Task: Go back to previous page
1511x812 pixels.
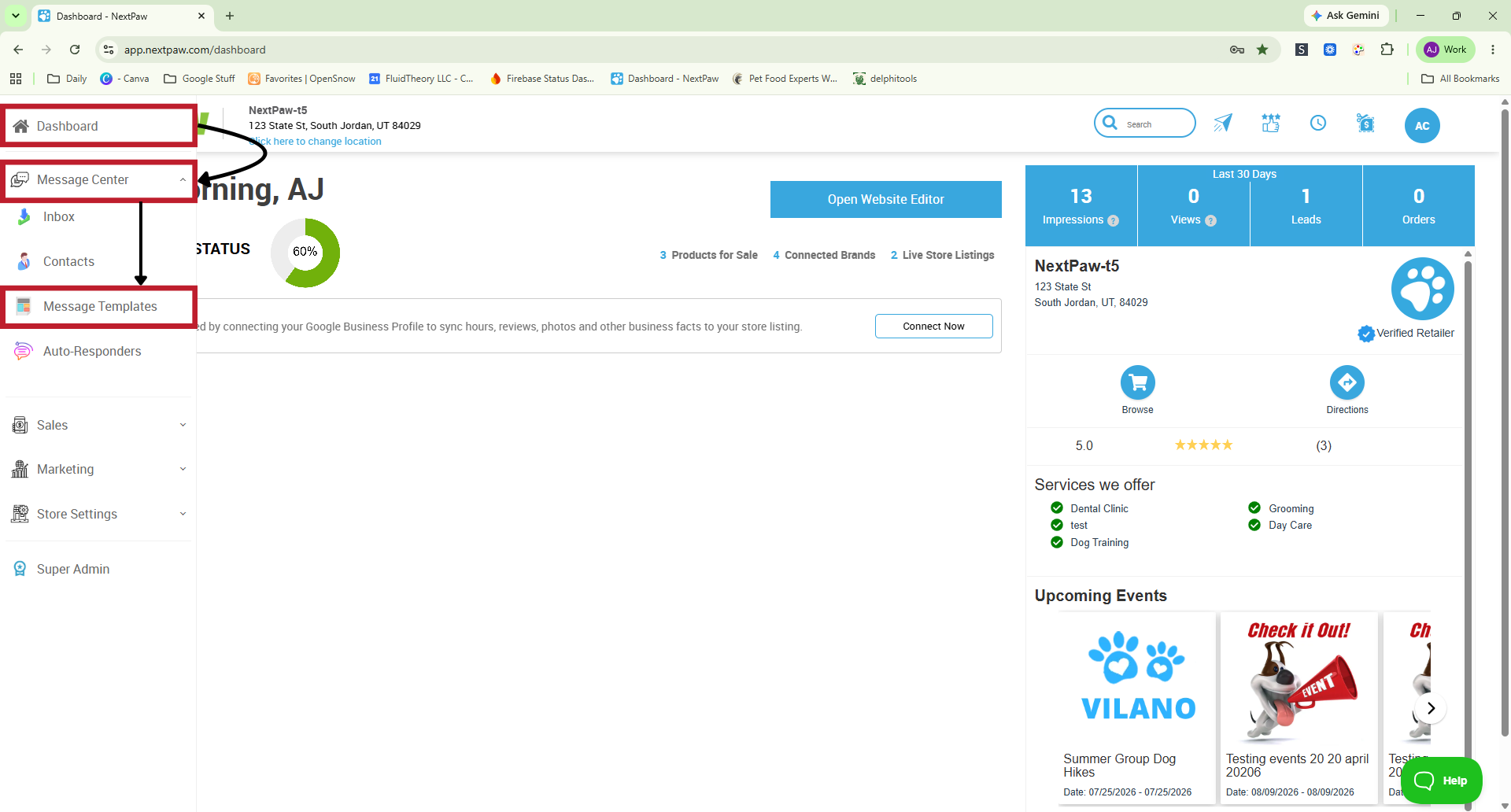Action: 18,50
